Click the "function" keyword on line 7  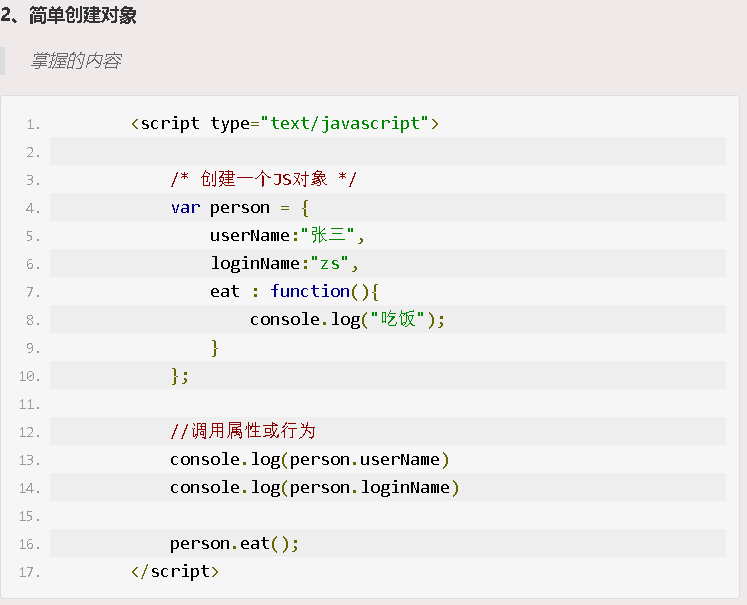310,291
